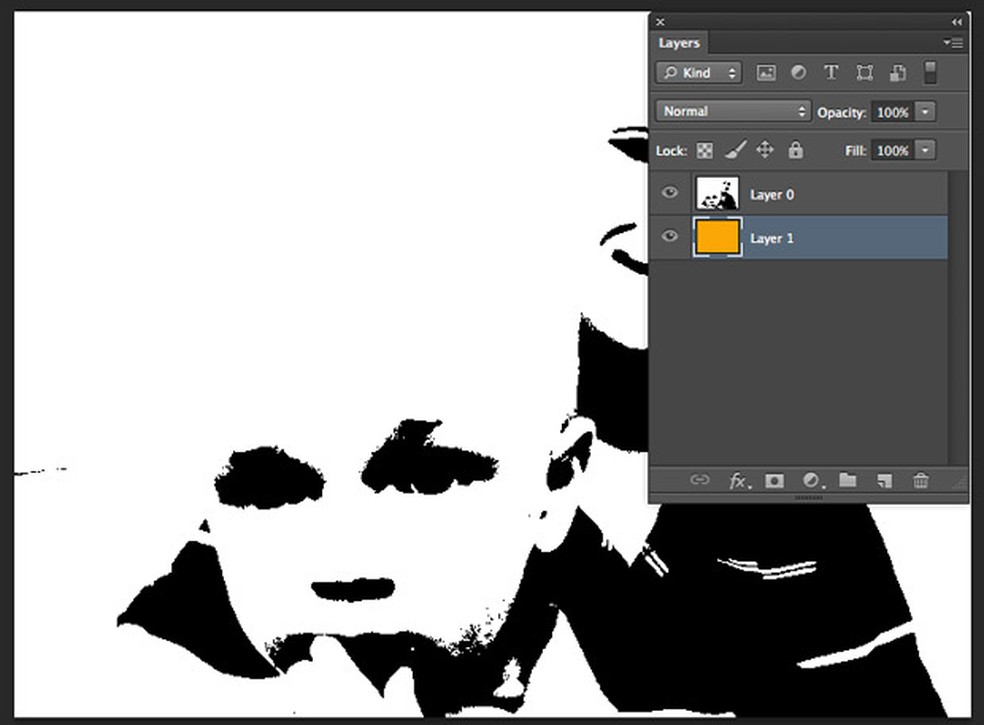Add a layer mask to Layer 1

click(x=775, y=481)
